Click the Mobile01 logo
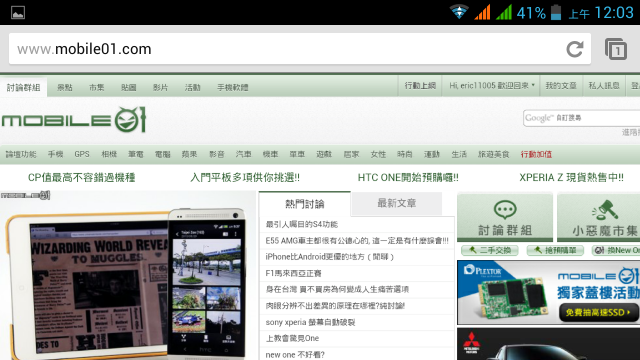The height and width of the screenshot is (360, 640). click(x=74, y=120)
